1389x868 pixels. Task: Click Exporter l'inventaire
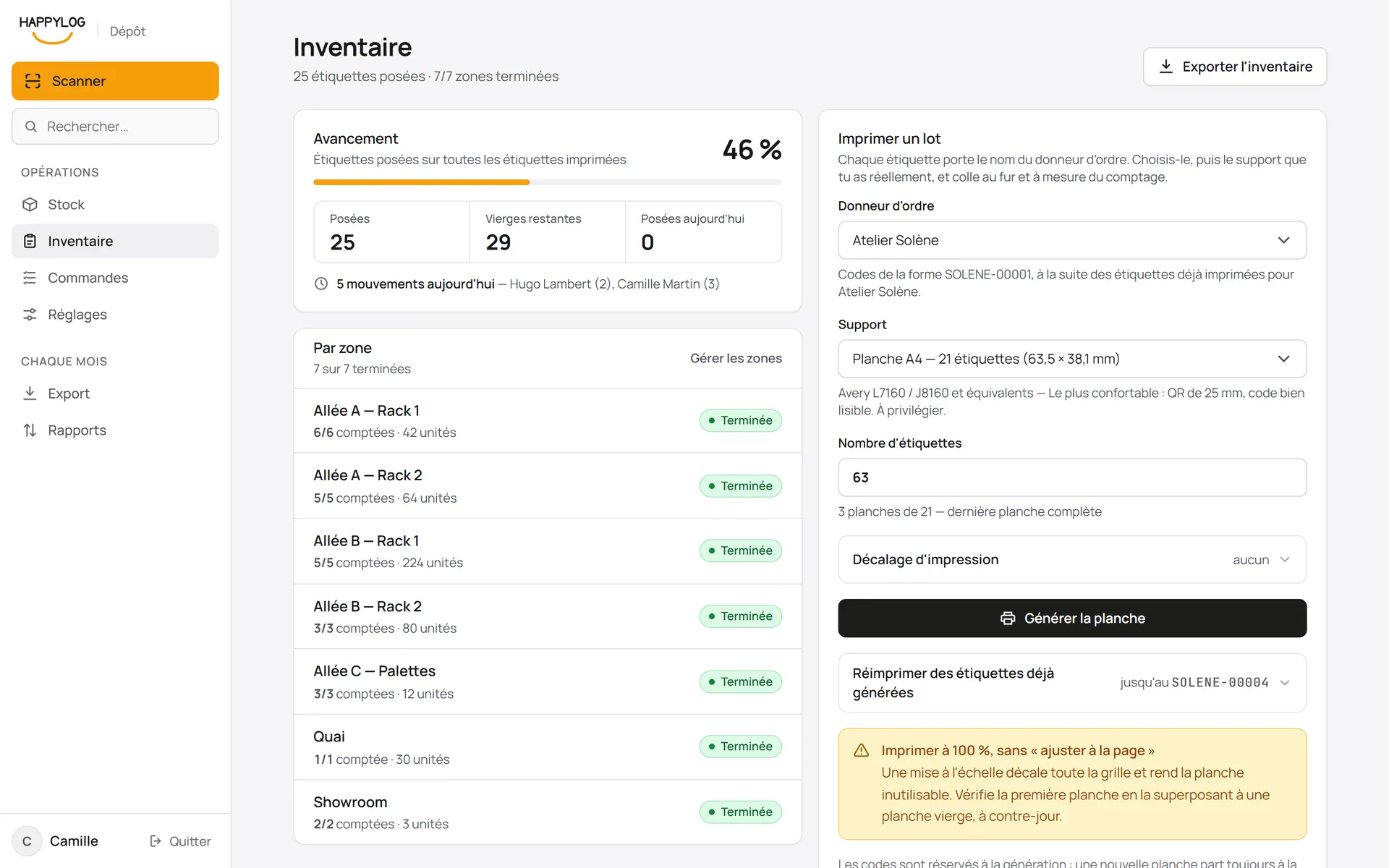tap(1234, 67)
